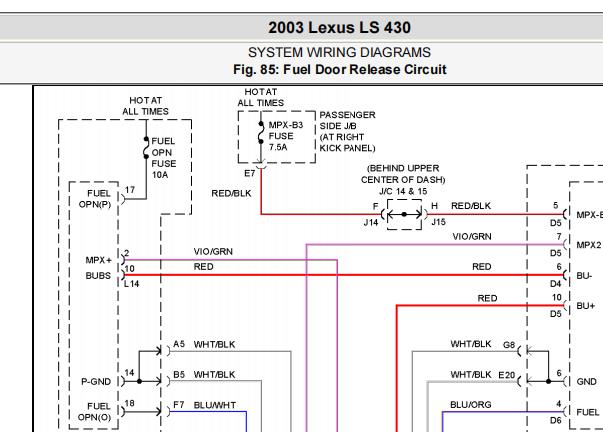
Task: Click connector label "L14"
Action: 132,284
